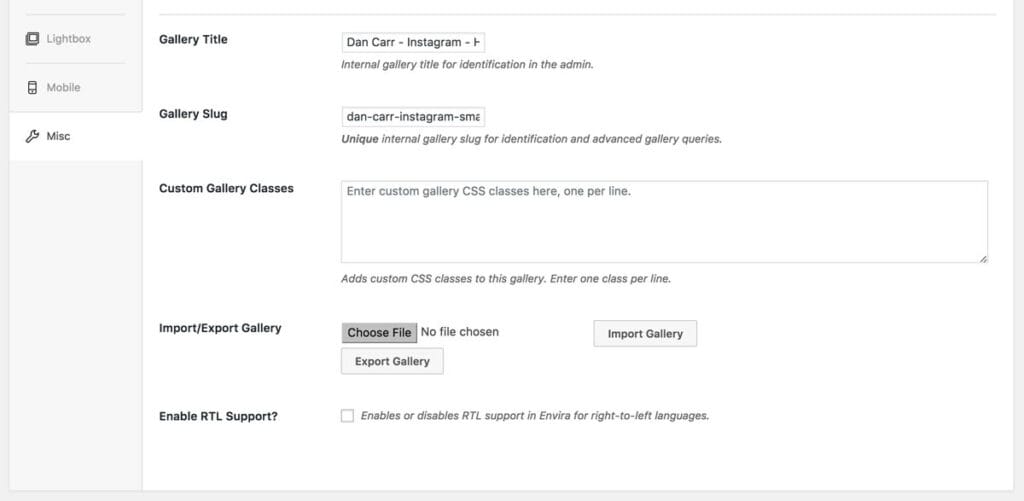This screenshot has width=1024, height=501.
Task: Click the Import Gallery button
Action: pos(645,334)
